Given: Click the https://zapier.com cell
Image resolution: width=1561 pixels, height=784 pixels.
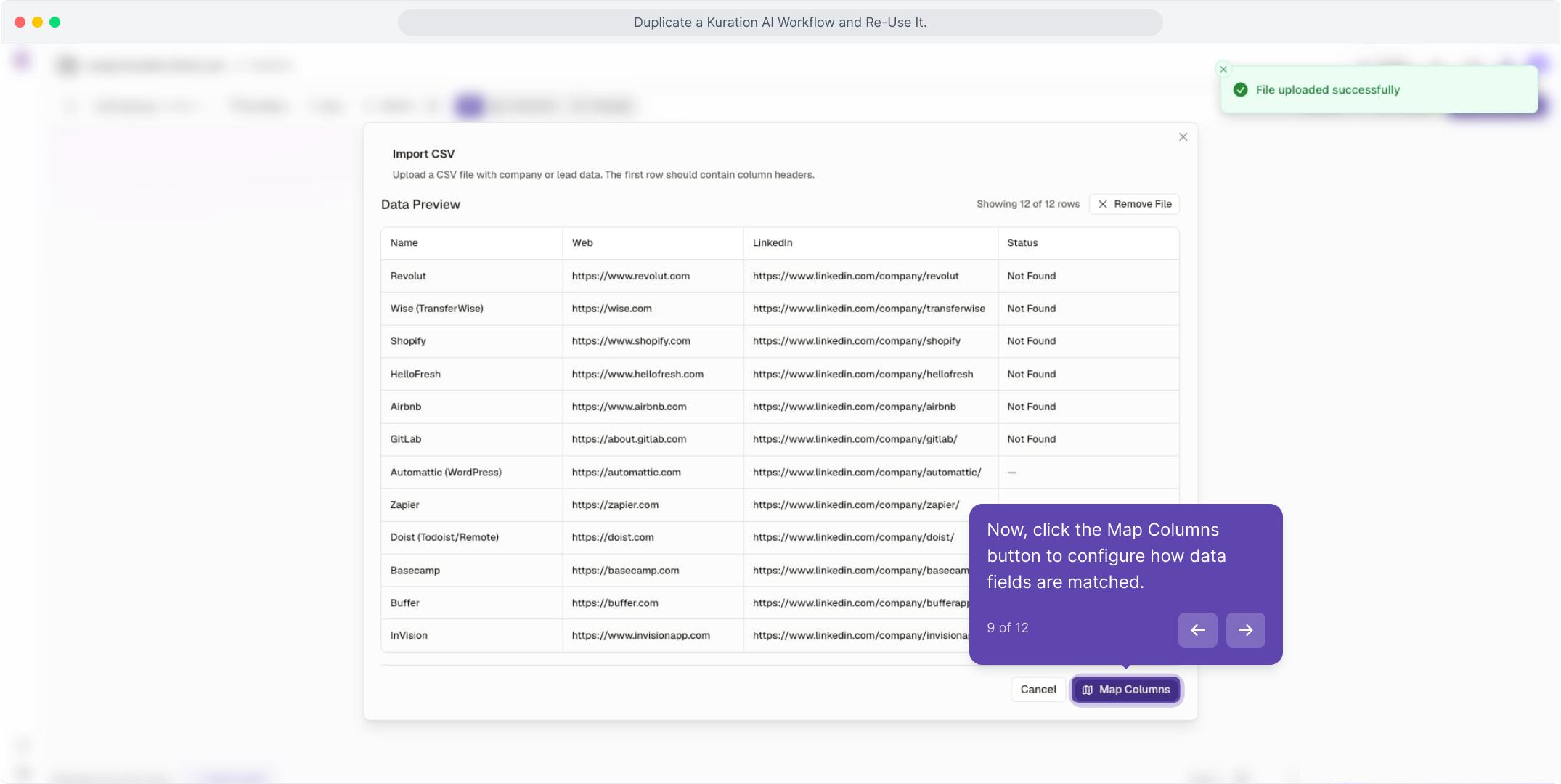Looking at the screenshot, I should pos(653,505).
